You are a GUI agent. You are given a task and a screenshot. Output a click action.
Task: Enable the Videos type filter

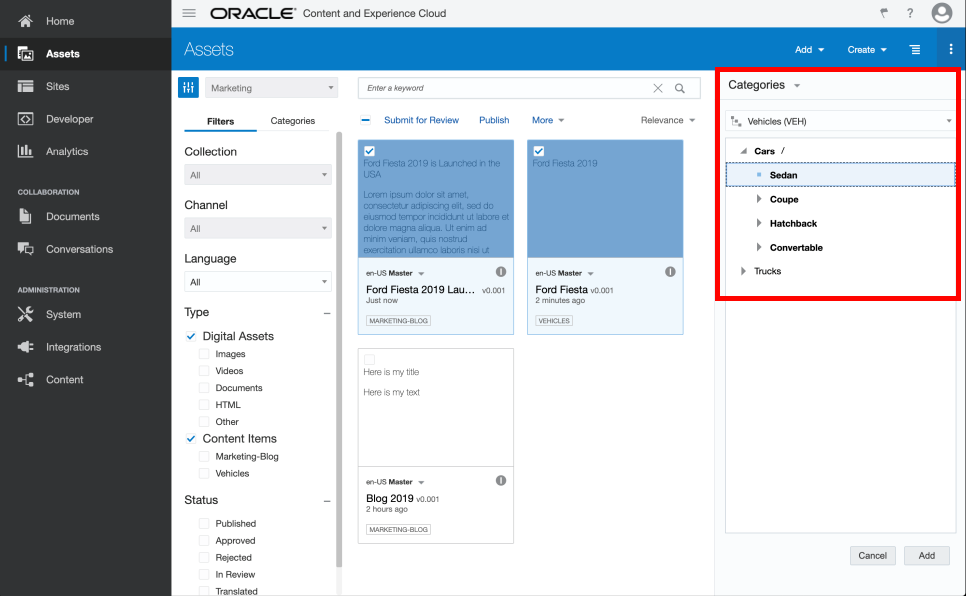point(204,371)
